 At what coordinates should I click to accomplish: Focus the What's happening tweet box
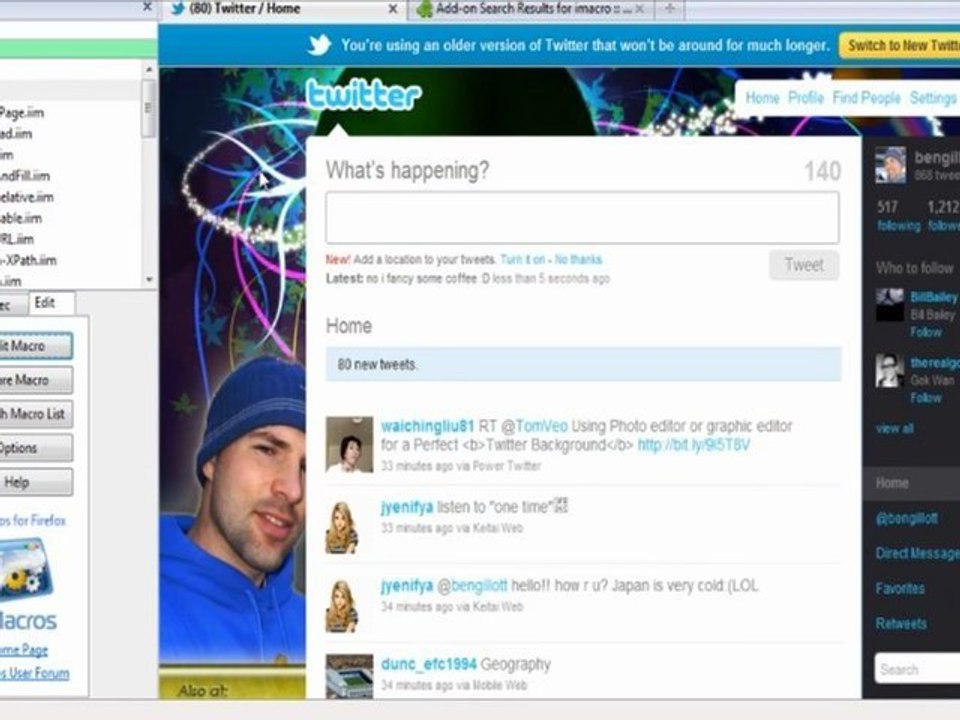tap(582, 218)
